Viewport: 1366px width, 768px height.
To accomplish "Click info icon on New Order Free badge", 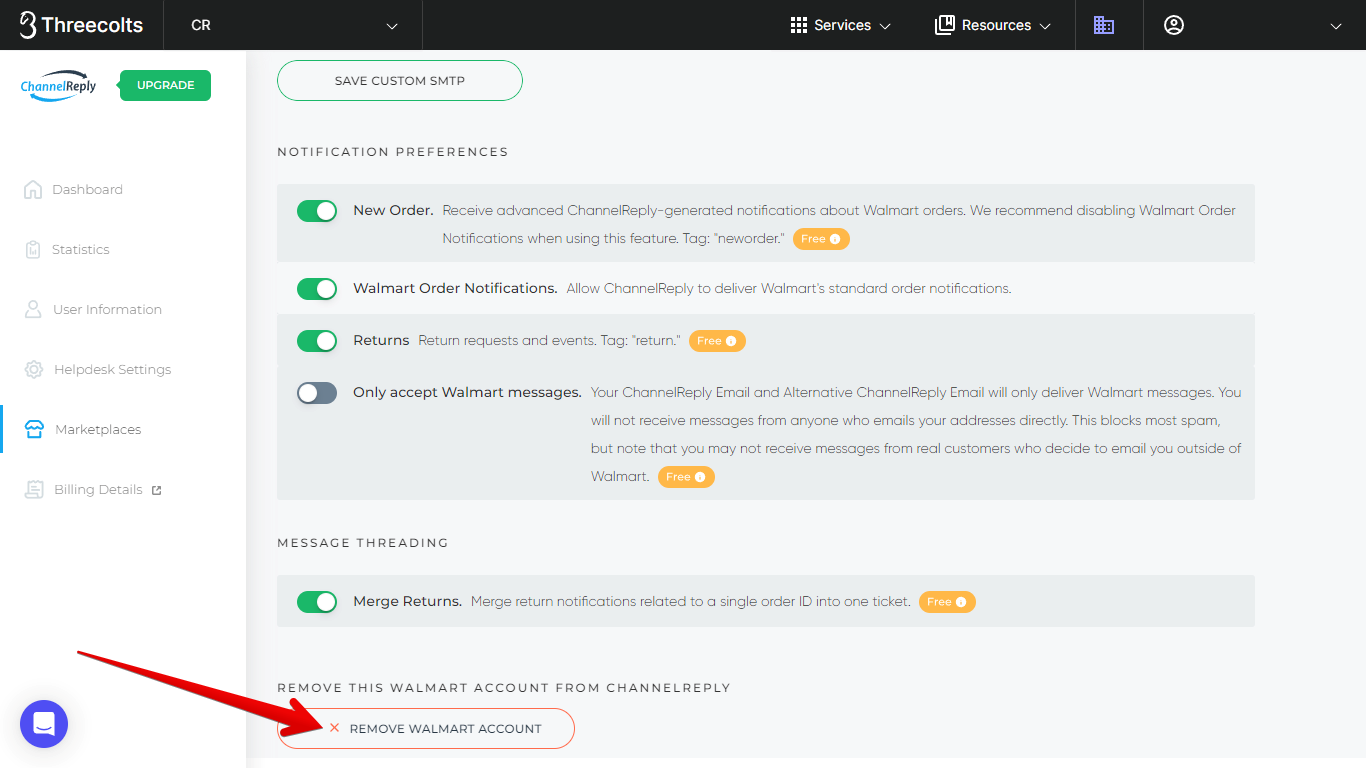I will point(836,239).
